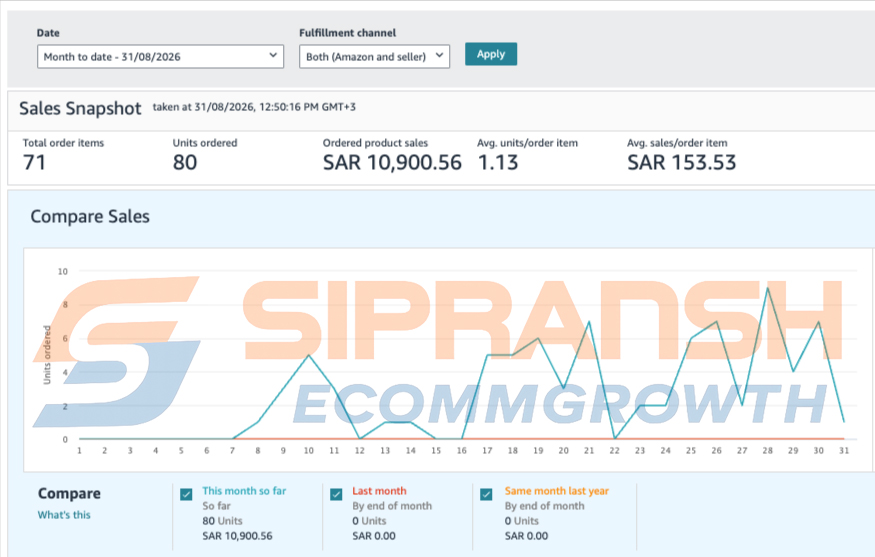Click the chart point at day 10
Image resolution: width=875 pixels, height=557 pixels.
click(309, 355)
